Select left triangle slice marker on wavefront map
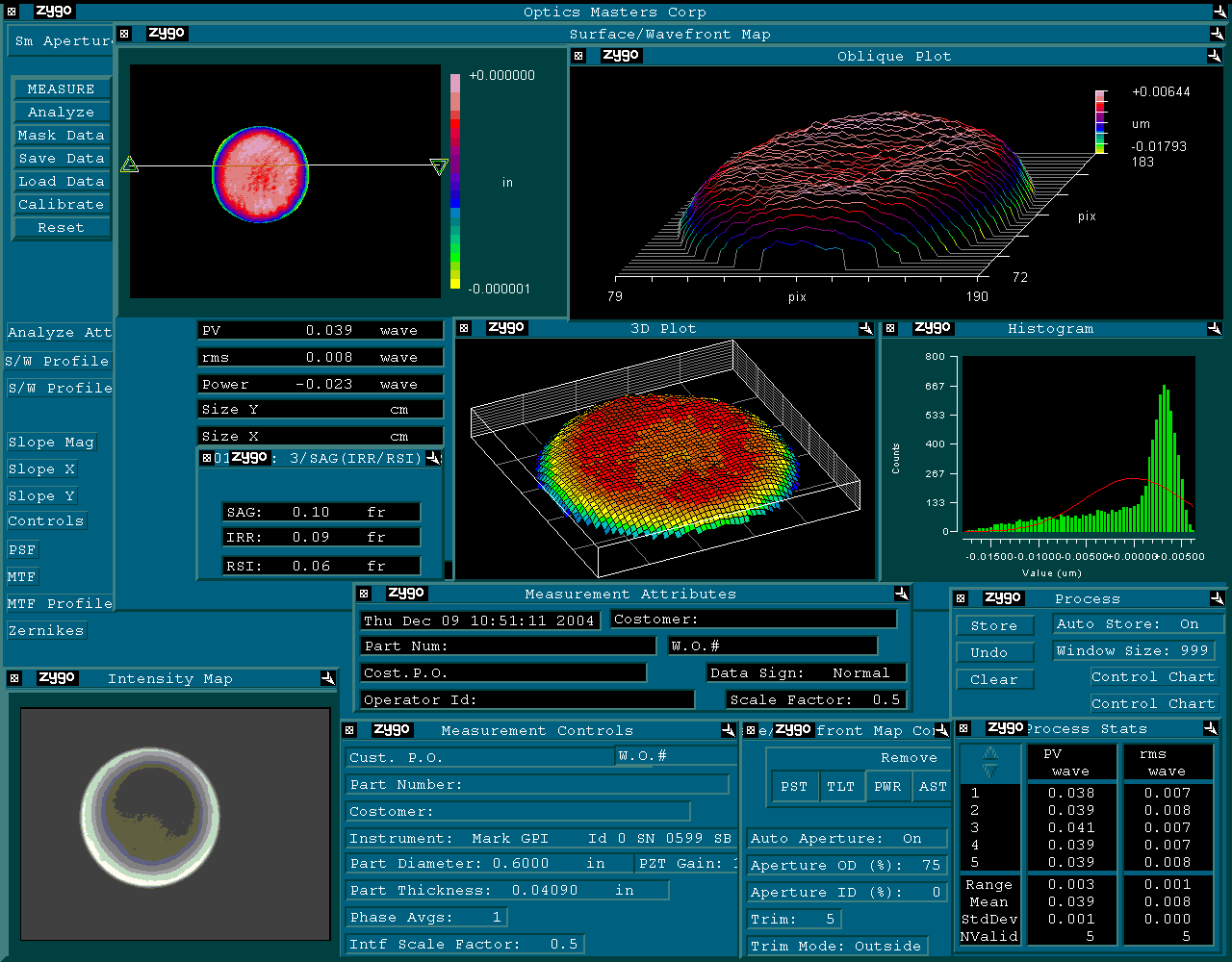Image resolution: width=1232 pixels, height=962 pixels. pyautogui.click(x=130, y=165)
